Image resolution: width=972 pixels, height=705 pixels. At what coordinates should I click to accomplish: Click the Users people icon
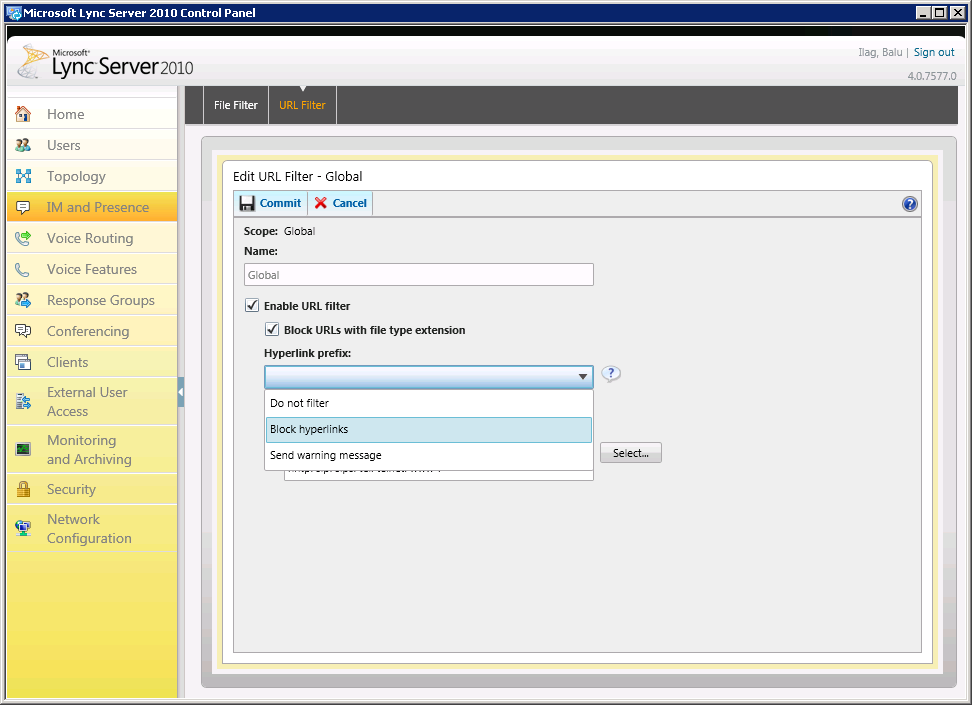tap(23, 145)
